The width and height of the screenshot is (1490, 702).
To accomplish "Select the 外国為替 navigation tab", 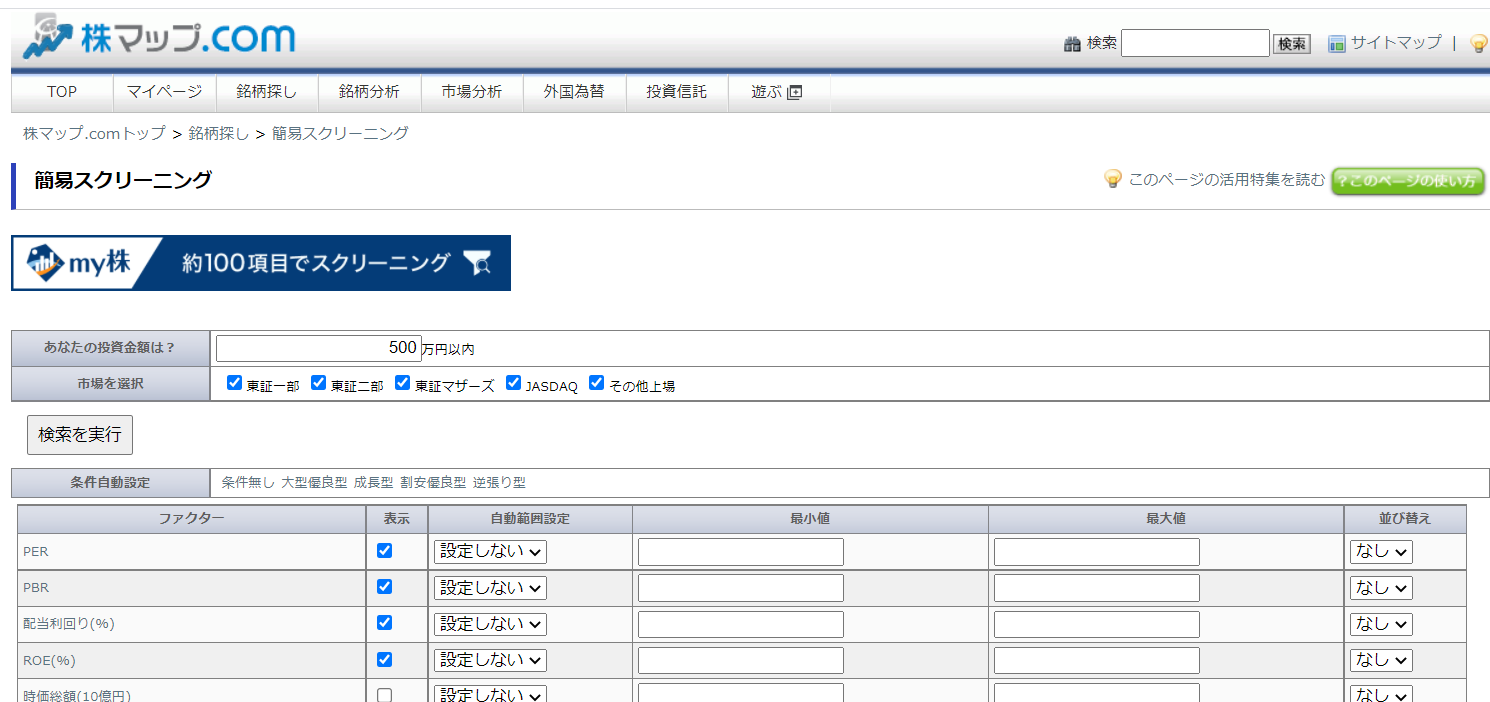I will coord(574,92).
